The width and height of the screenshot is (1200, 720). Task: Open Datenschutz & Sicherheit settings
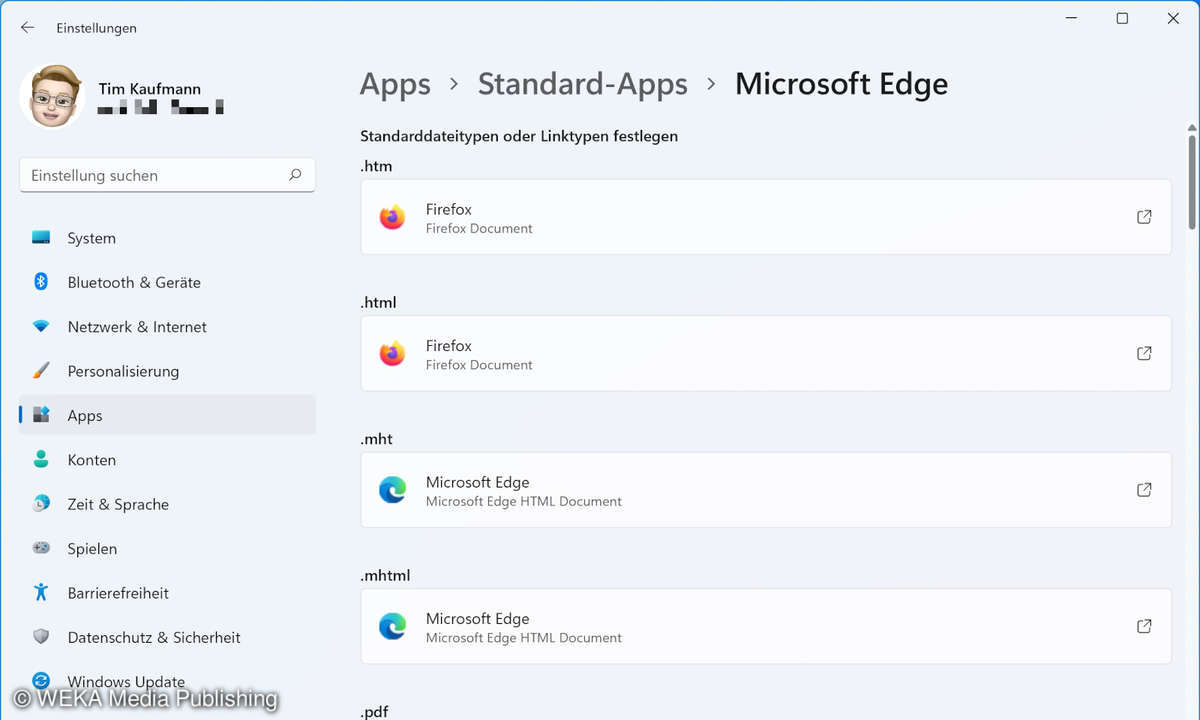pyautogui.click(x=168, y=637)
